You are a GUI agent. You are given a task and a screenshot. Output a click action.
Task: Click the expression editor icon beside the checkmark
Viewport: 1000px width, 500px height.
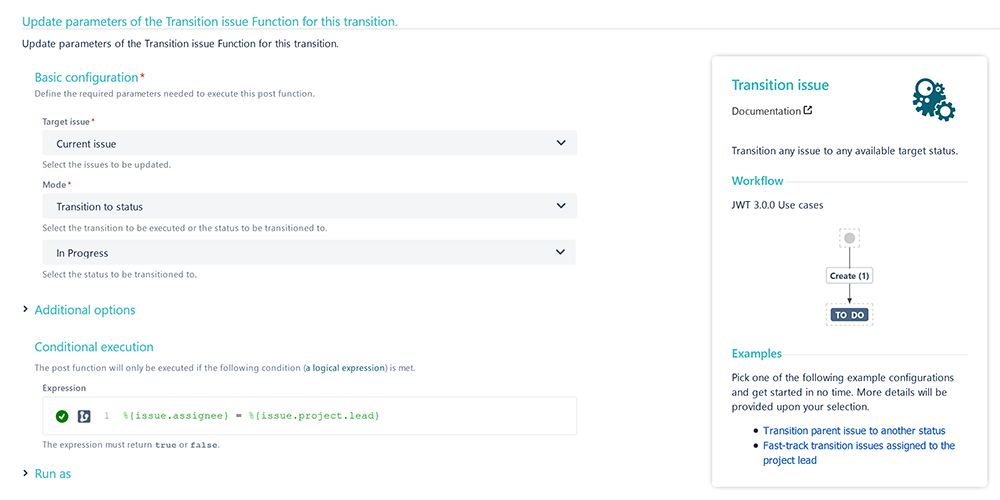click(x=84, y=416)
